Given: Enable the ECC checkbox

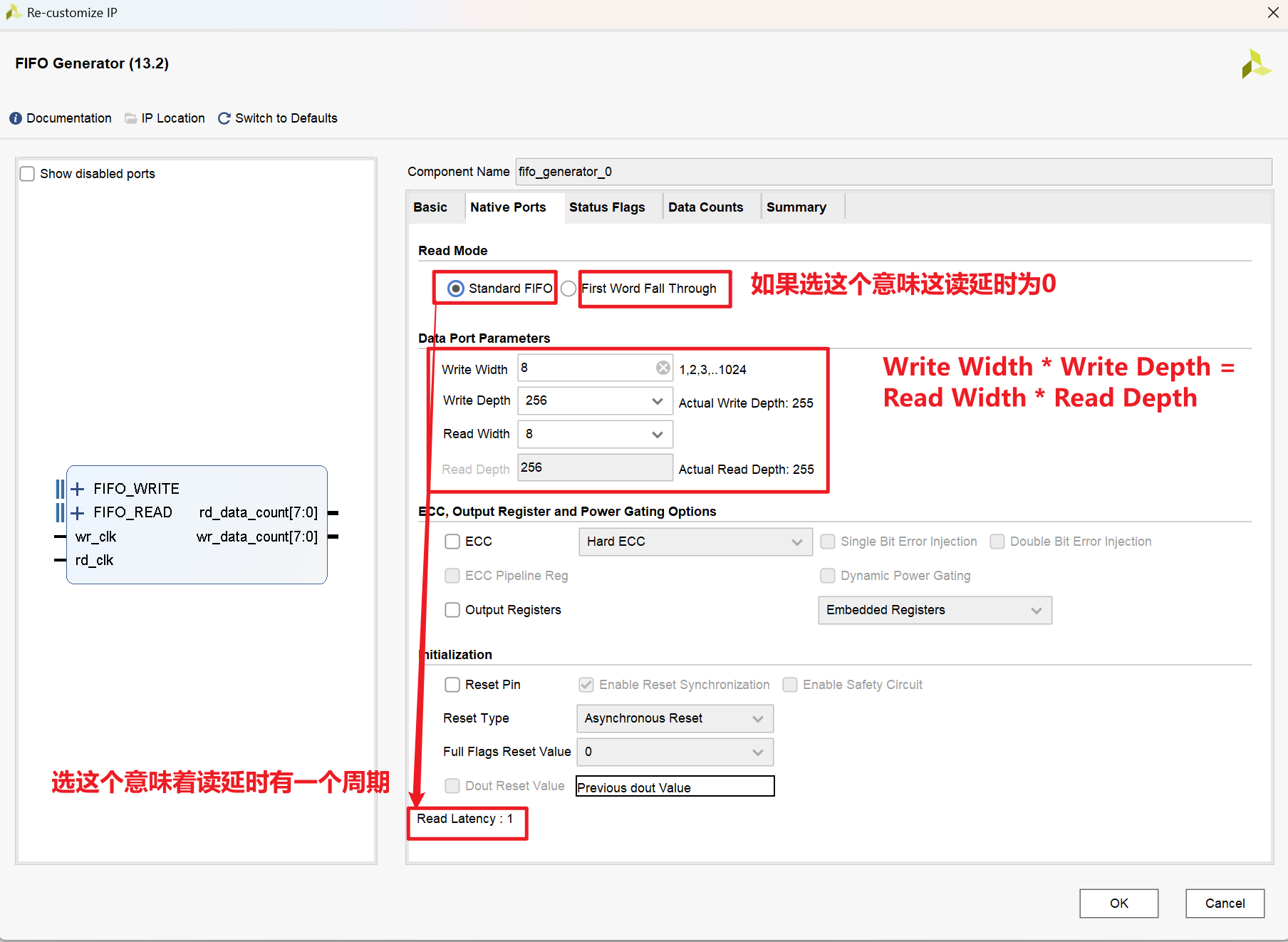Looking at the screenshot, I should 452,542.
